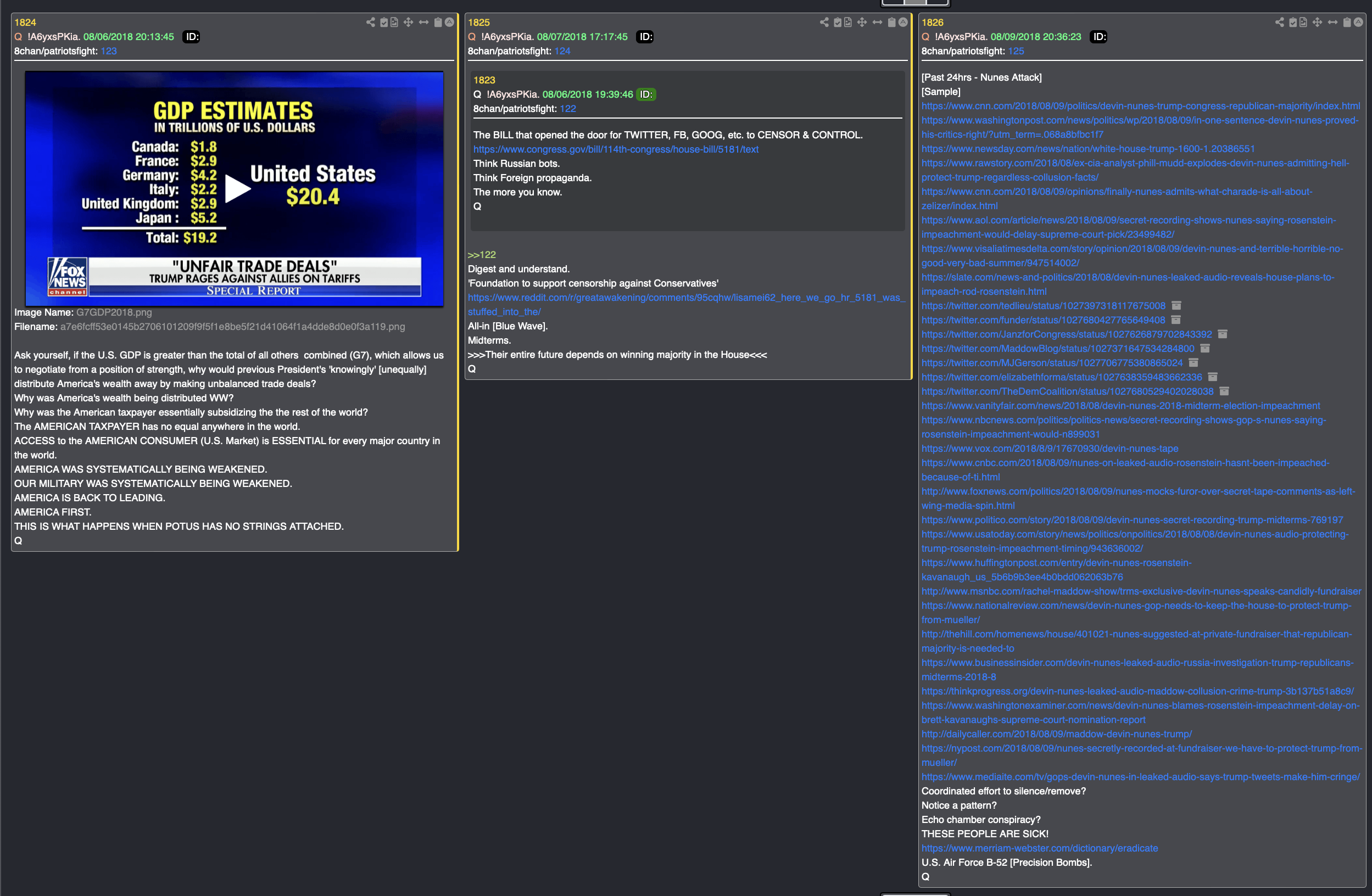The height and width of the screenshot is (896, 1372).
Task: Click the four-way move arrows on post 1824
Action: (408, 23)
